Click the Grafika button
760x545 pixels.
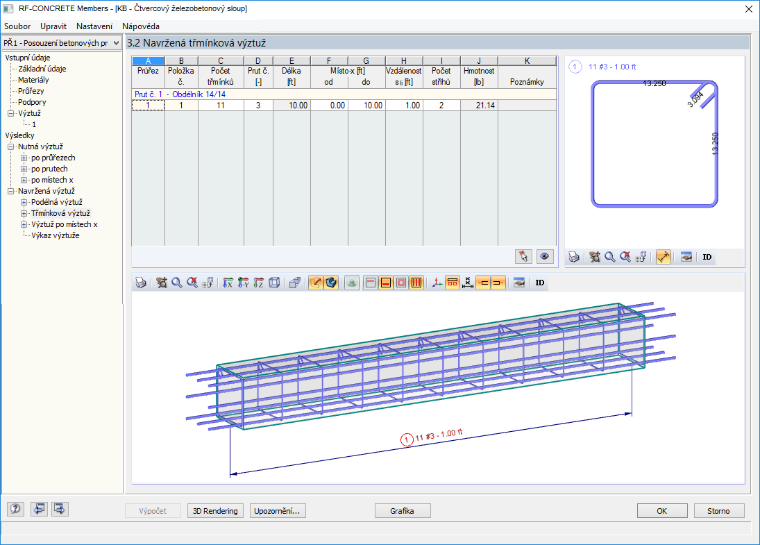click(x=402, y=511)
